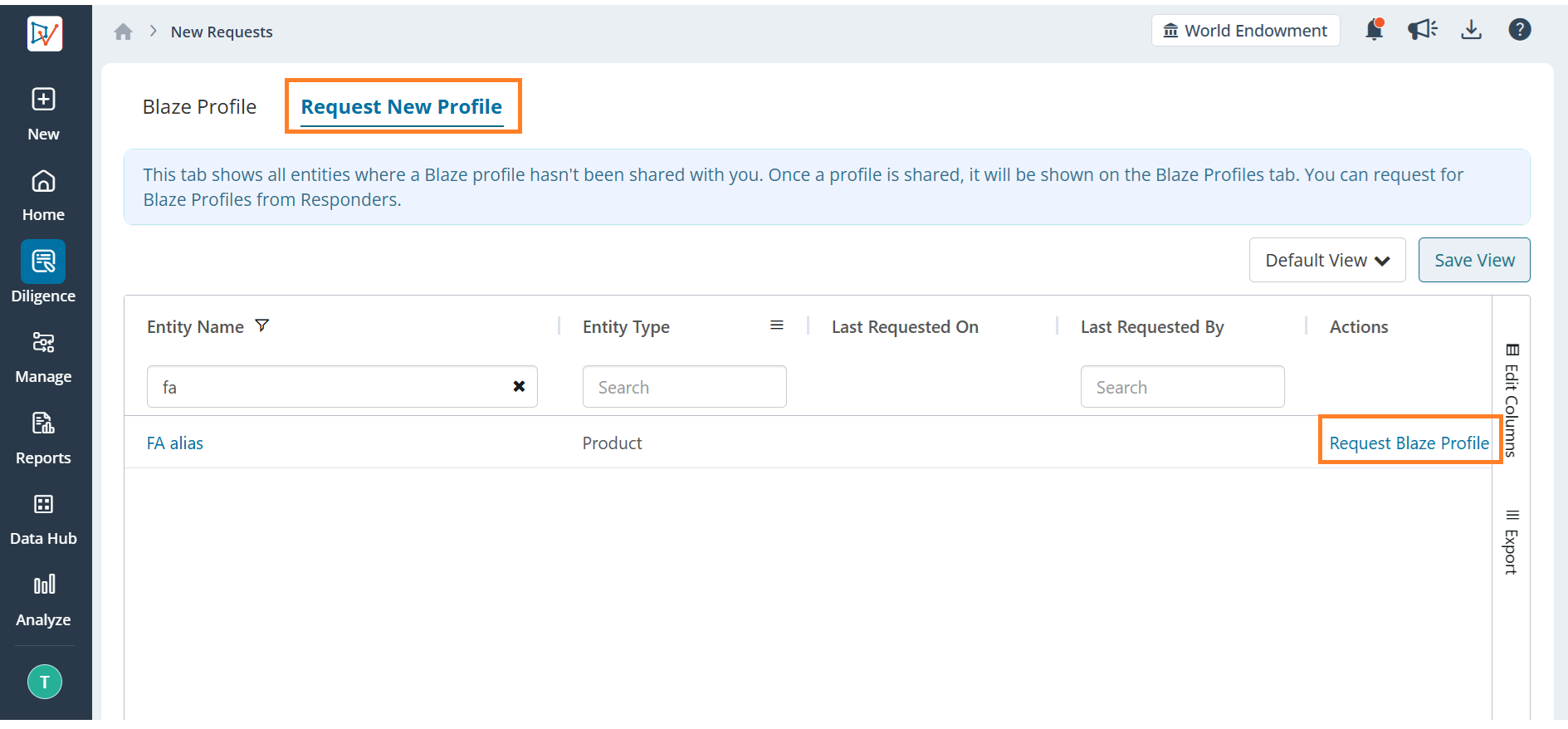The image size is (1568, 729).
Task: Open the user avatar T menu
Action: tap(45, 682)
